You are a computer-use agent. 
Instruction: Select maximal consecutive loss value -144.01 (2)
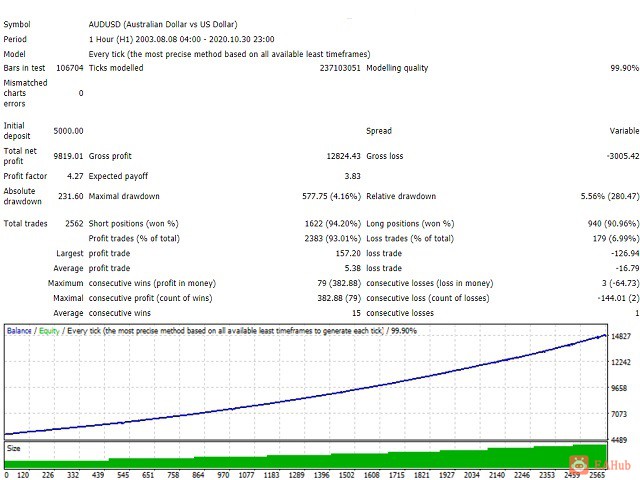pyautogui.click(x=618, y=298)
